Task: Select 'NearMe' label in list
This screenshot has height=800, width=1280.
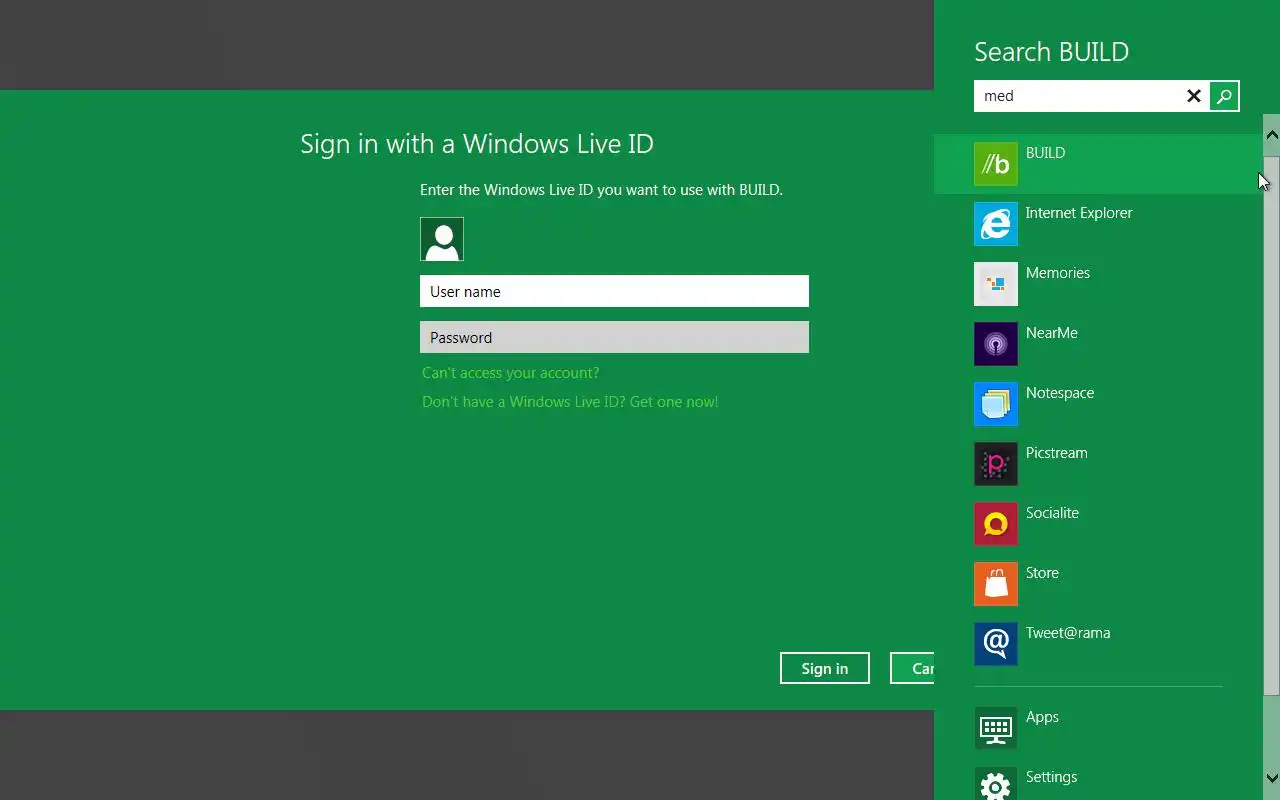Action: tap(1052, 333)
